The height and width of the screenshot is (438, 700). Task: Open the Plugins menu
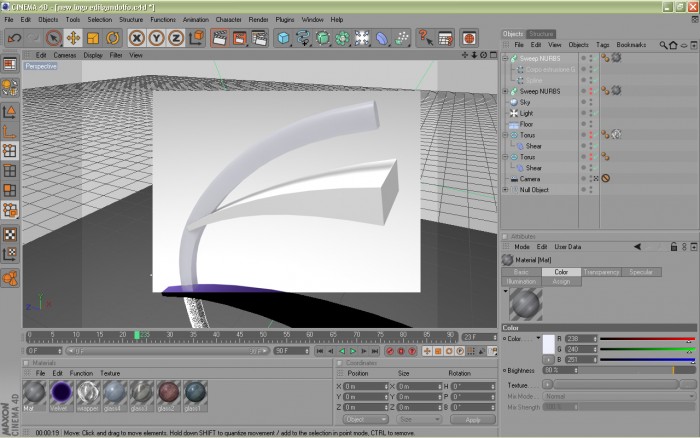(285, 20)
